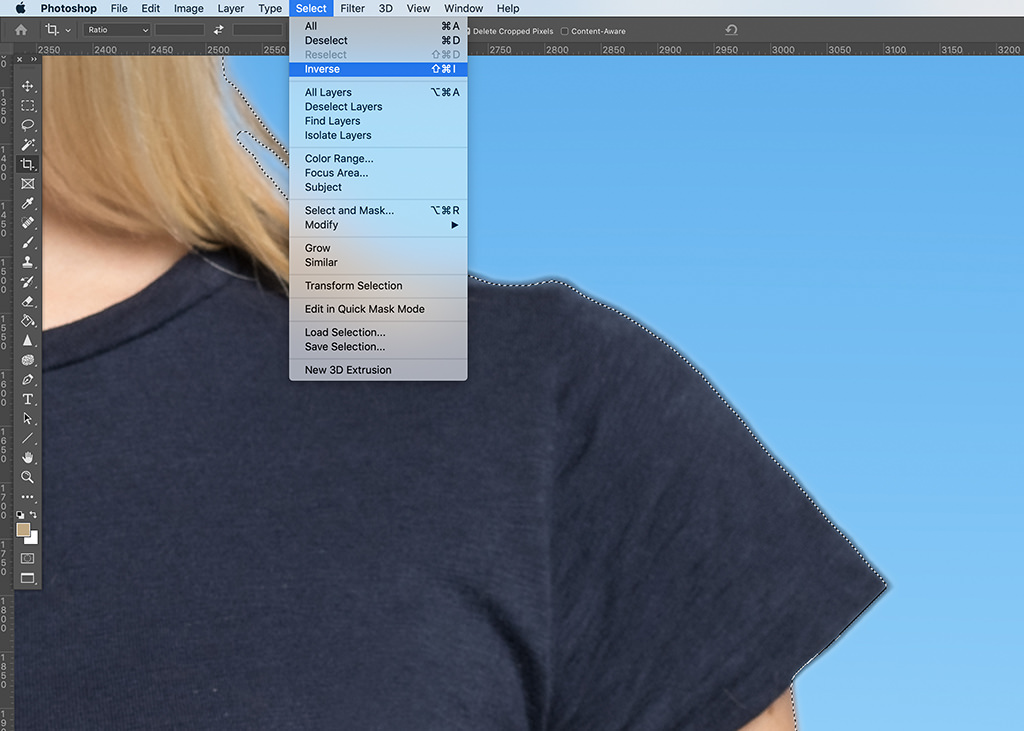Open the Filter menu
The height and width of the screenshot is (731, 1024).
(353, 8)
